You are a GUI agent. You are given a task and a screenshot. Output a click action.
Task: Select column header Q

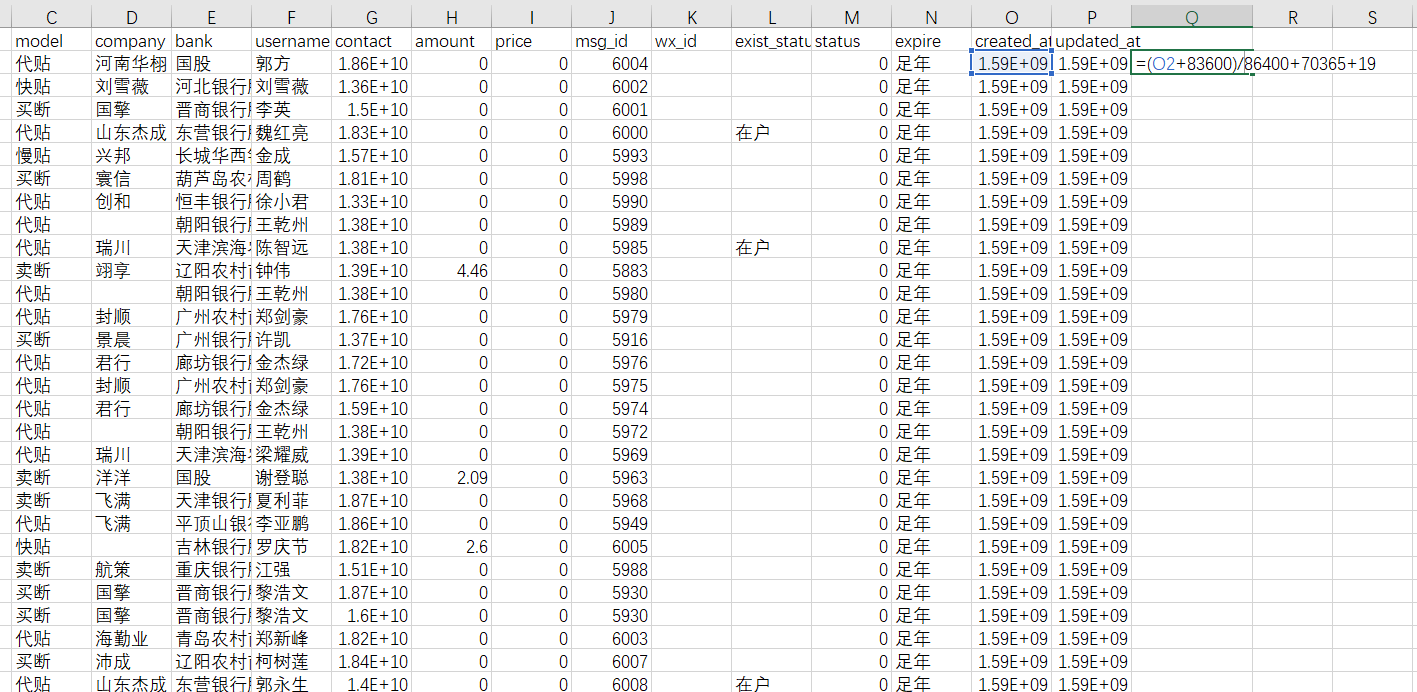(x=1192, y=17)
